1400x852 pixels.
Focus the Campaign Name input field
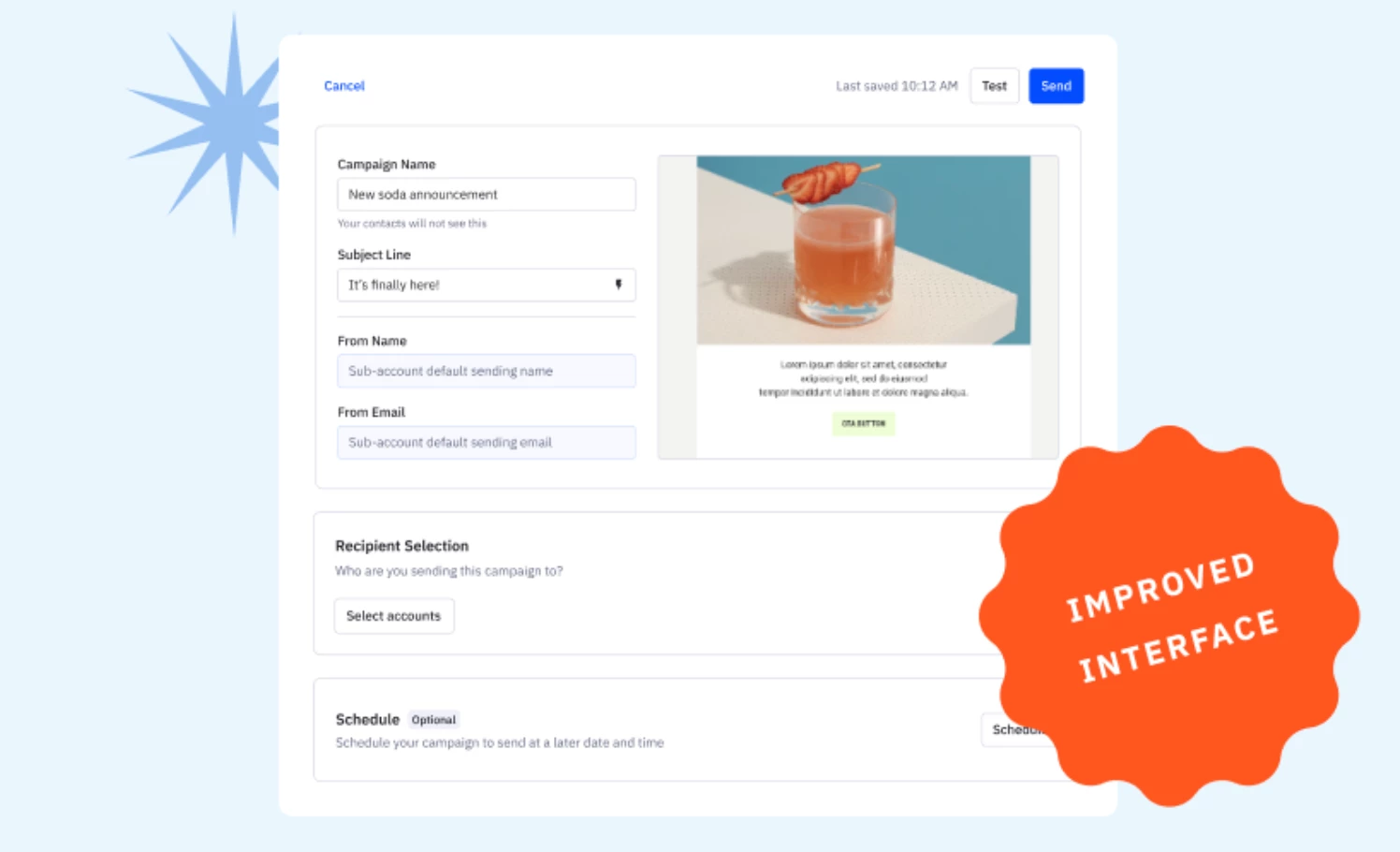pyautogui.click(x=487, y=195)
